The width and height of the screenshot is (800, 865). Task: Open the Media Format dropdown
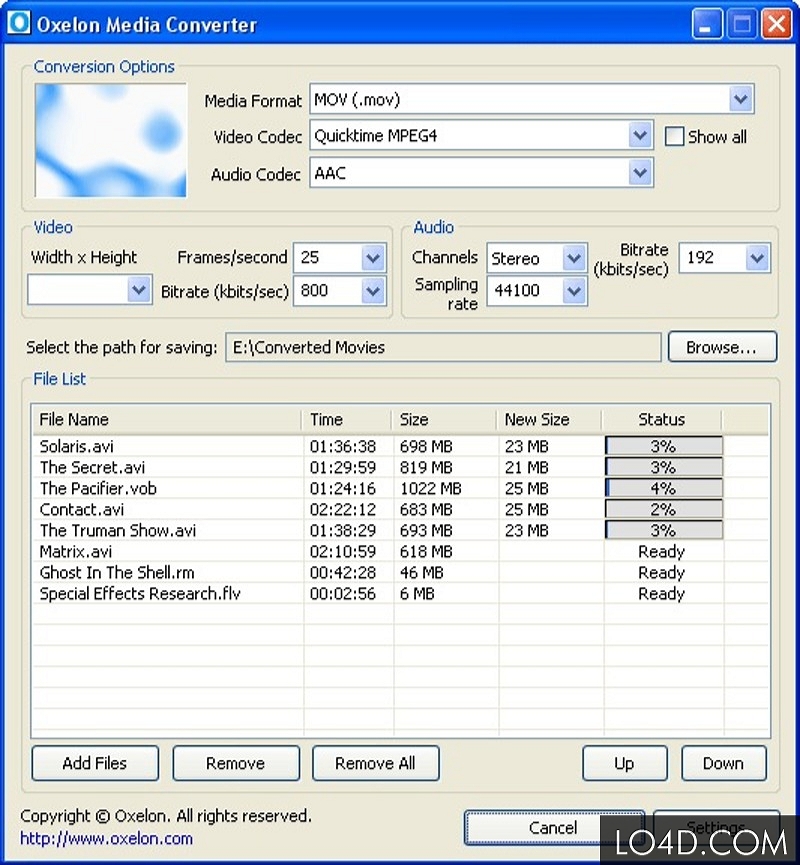coord(740,99)
